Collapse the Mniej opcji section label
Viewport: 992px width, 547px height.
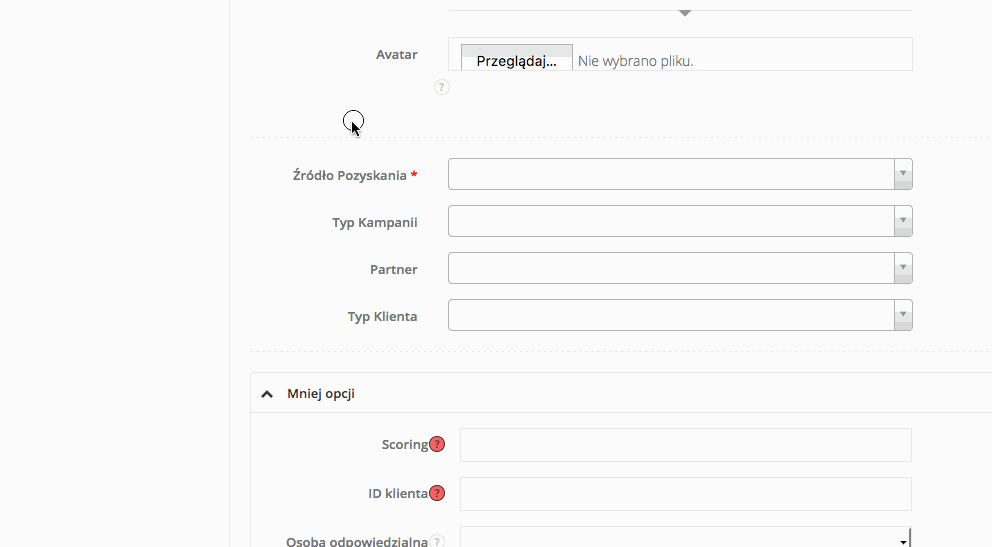tap(321, 394)
